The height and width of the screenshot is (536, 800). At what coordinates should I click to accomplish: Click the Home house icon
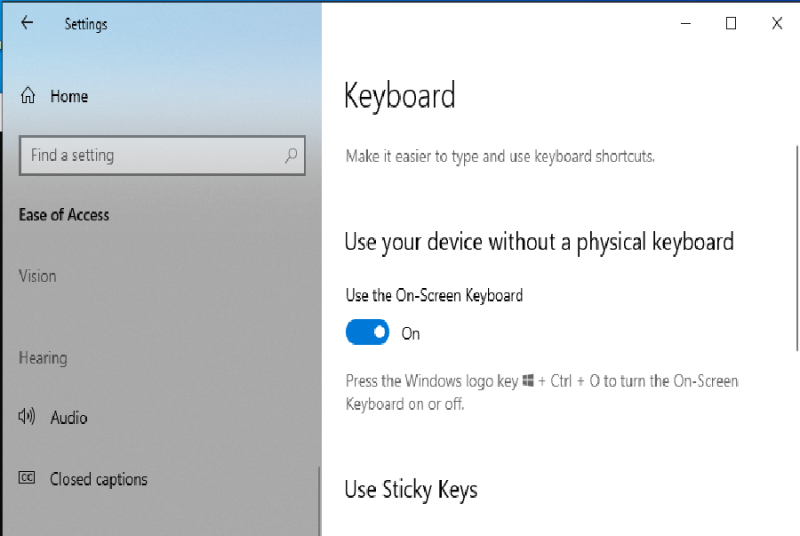coord(28,95)
